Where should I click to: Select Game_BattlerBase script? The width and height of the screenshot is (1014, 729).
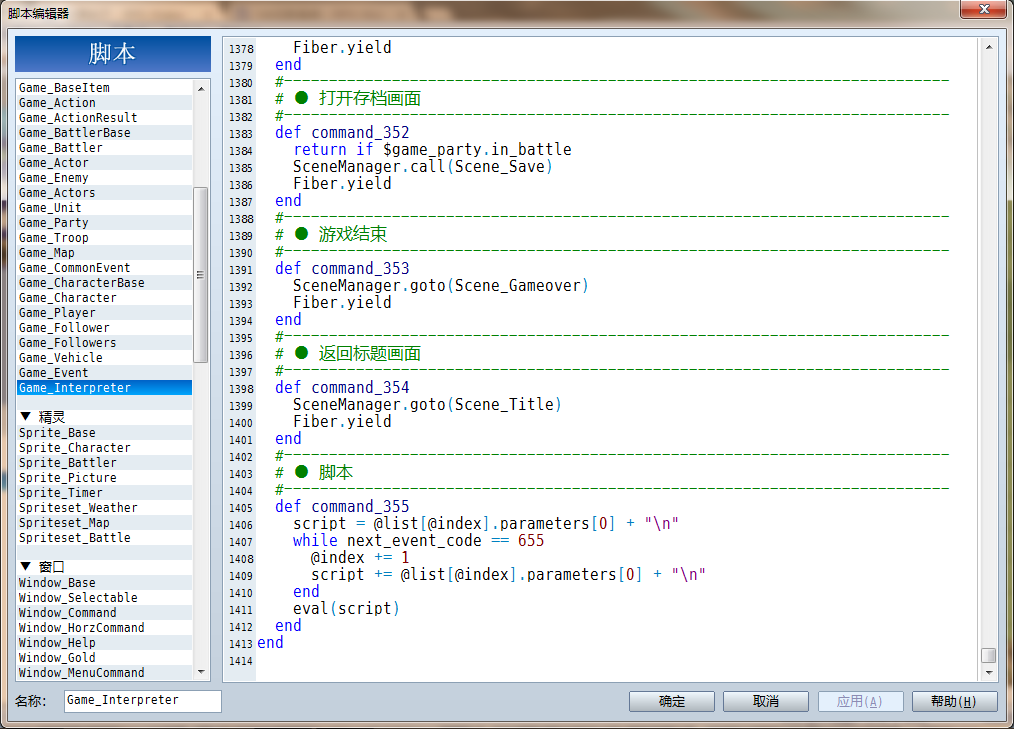pos(104,133)
